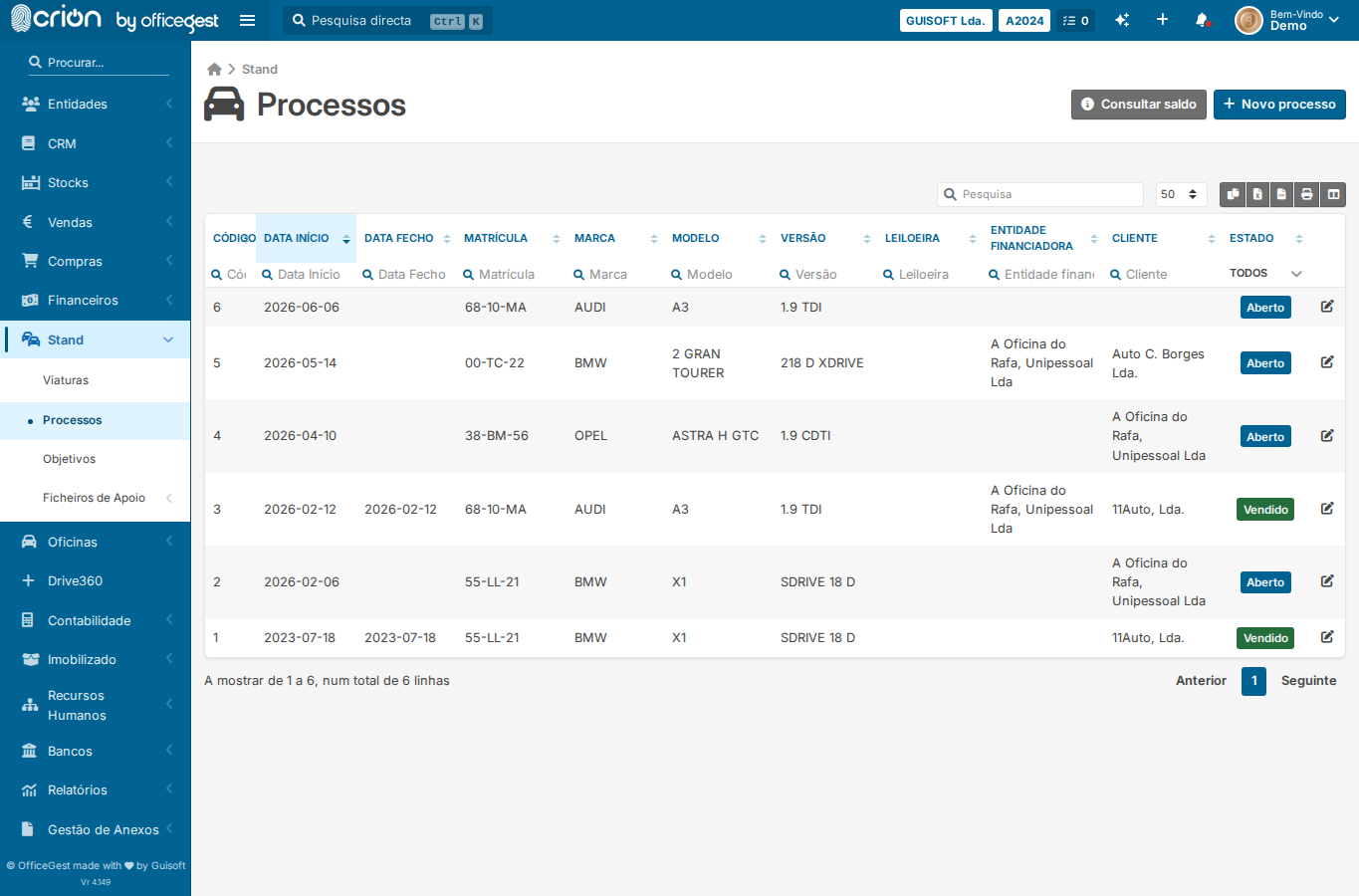Image resolution: width=1359 pixels, height=896 pixels.
Task: Sort by Matrícula column
Action: [512, 238]
